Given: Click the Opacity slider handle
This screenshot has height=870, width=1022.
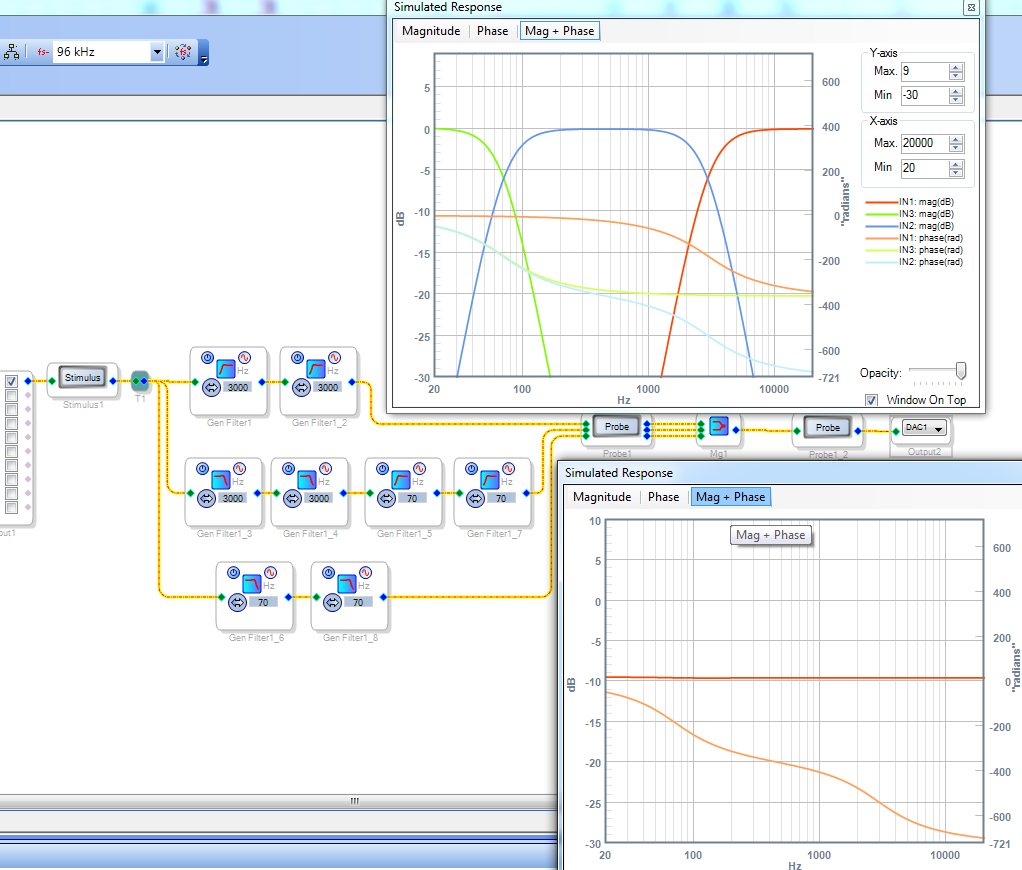Looking at the screenshot, I should click(x=961, y=372).
